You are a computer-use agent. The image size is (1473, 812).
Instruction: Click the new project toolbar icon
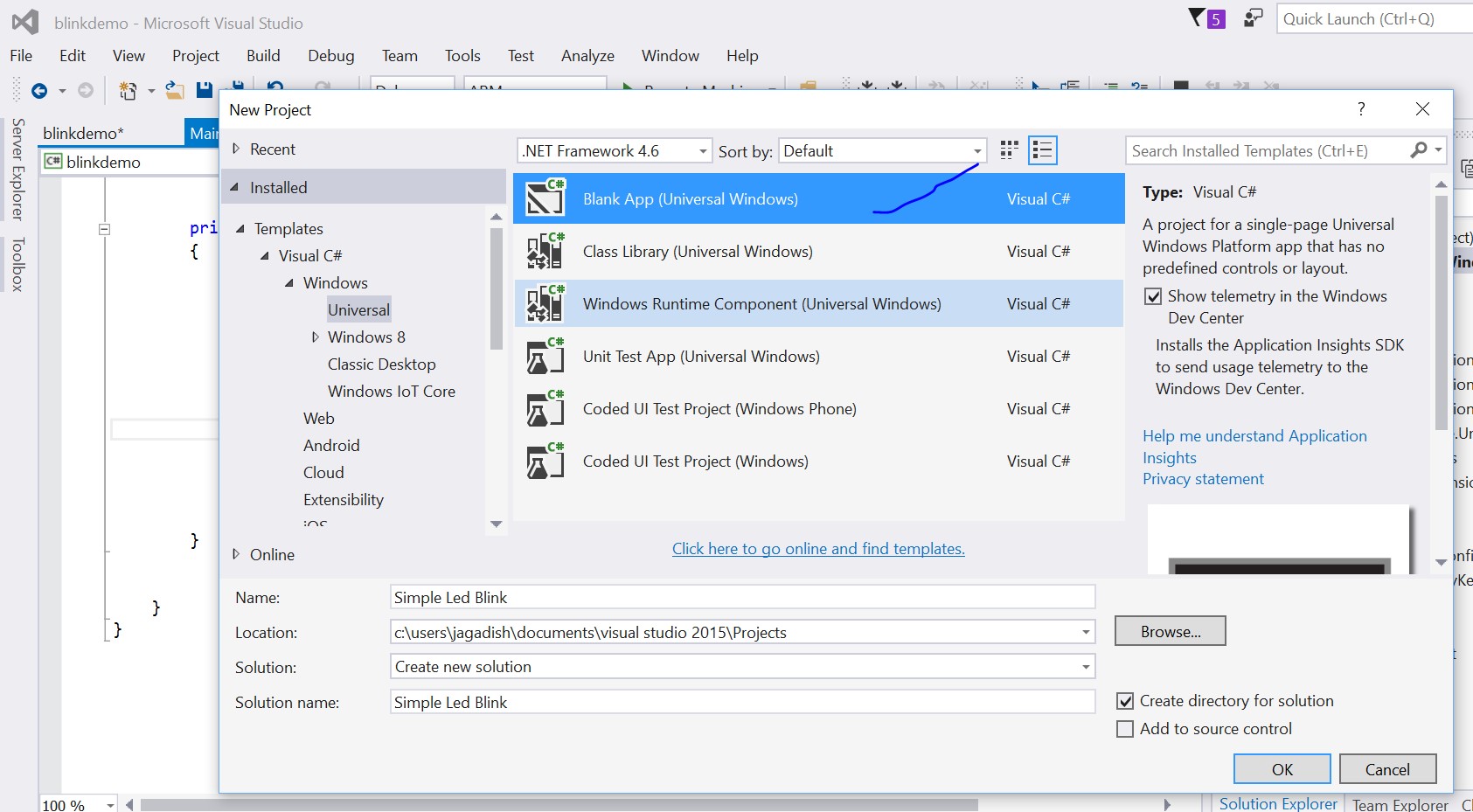[x=129, y=90]
